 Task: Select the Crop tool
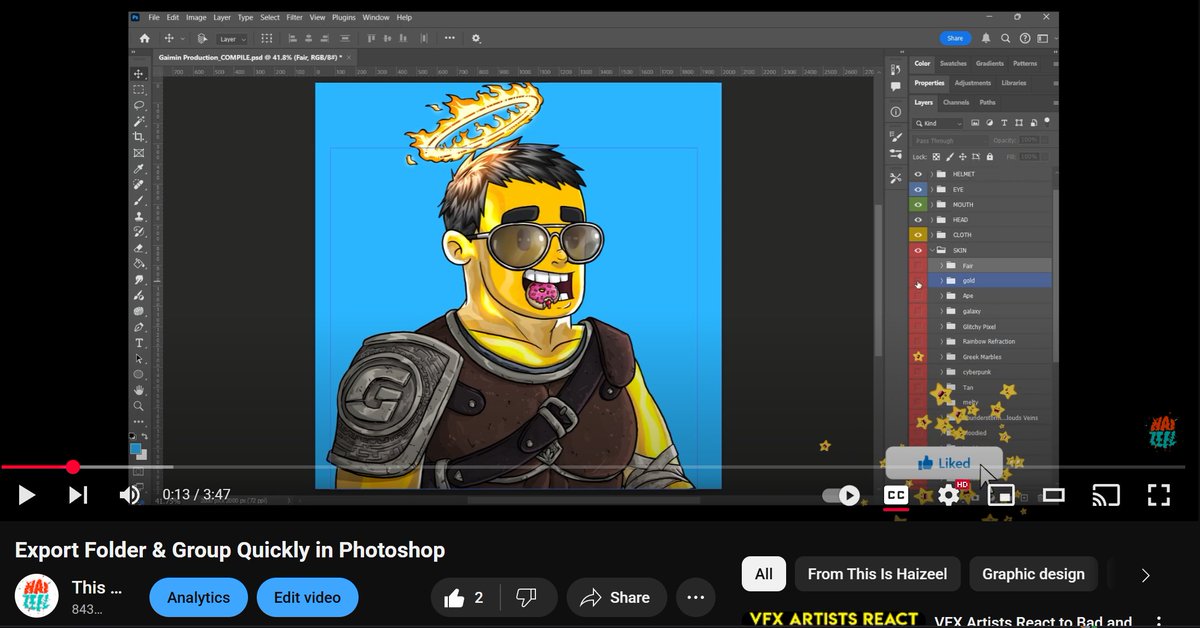(x=139, y=137)
